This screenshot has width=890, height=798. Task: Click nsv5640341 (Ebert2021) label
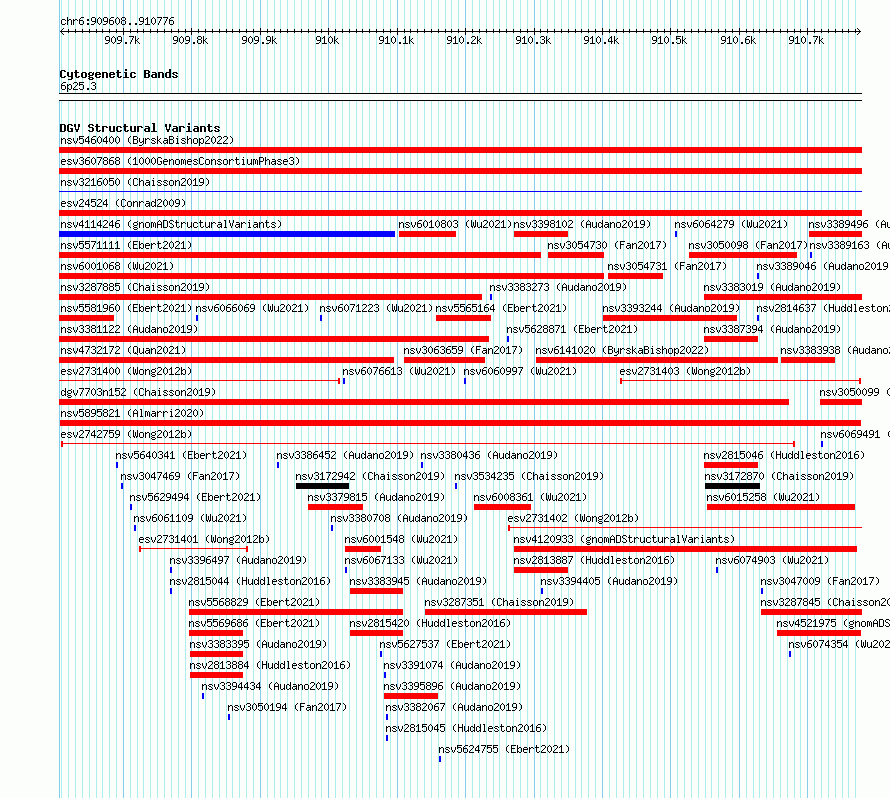point(181,455)
